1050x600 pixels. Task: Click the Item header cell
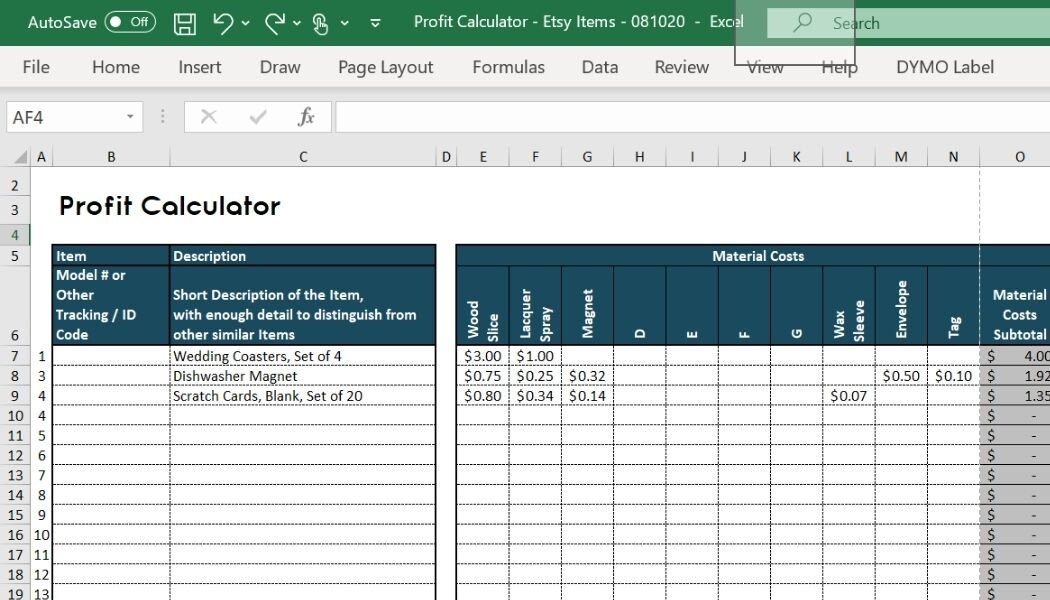110,256
